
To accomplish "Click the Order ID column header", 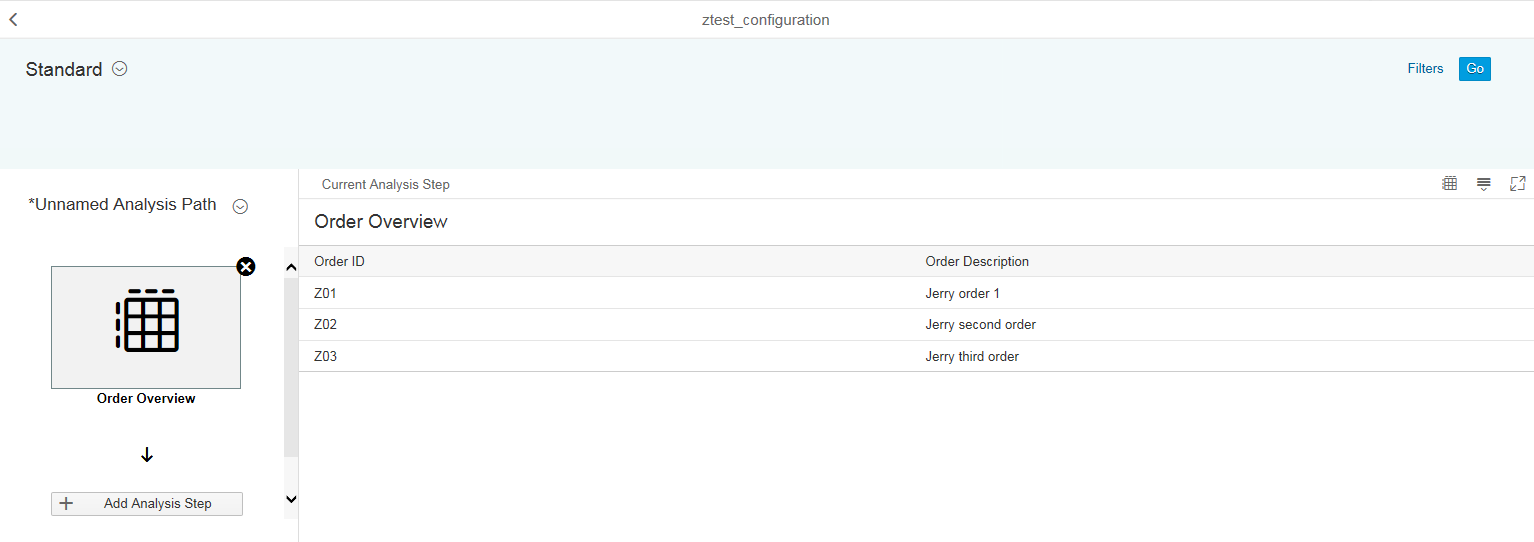I will (x=339, y=261).
